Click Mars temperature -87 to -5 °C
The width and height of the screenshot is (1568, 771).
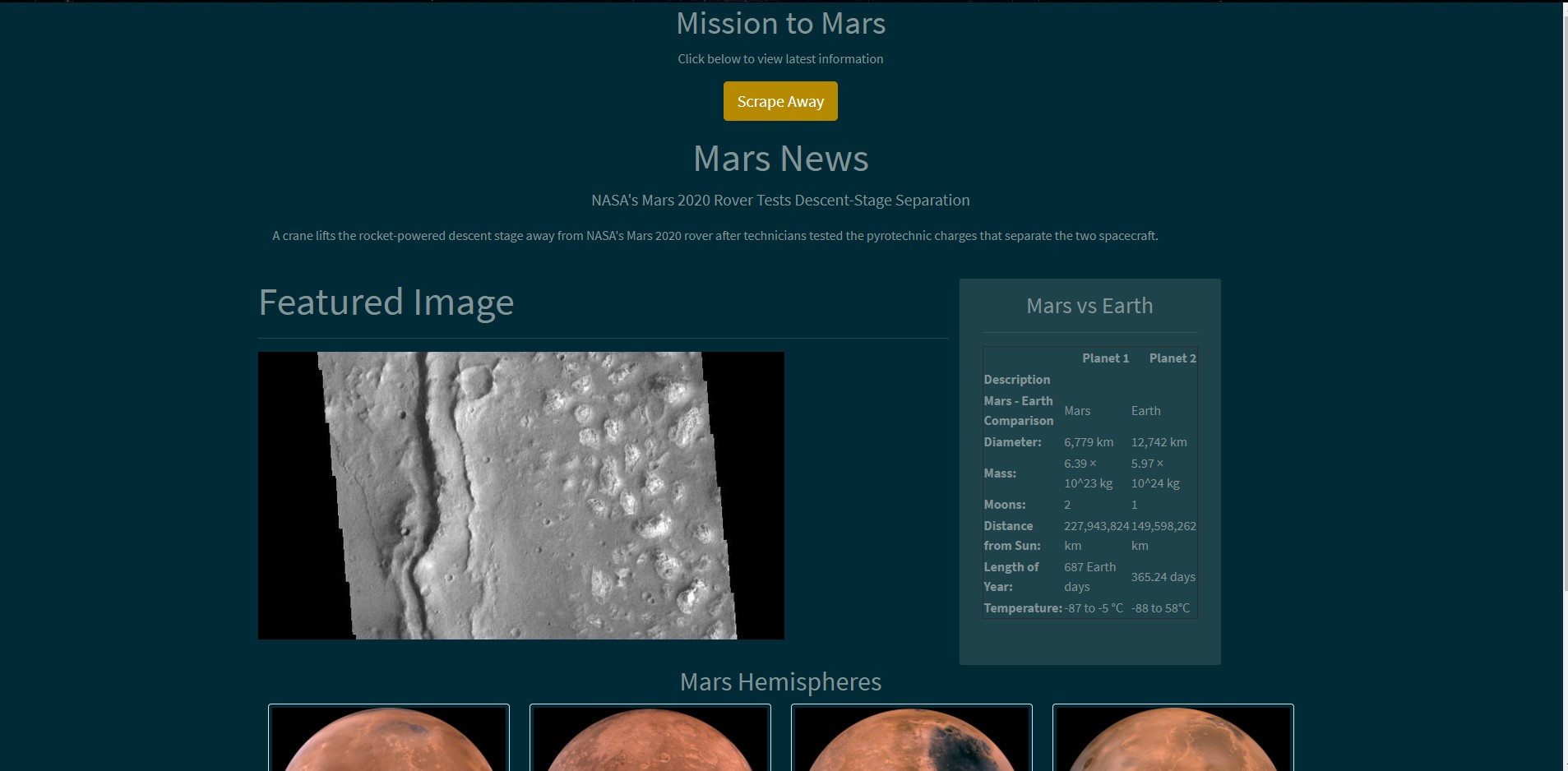[x=1094, y=608]
